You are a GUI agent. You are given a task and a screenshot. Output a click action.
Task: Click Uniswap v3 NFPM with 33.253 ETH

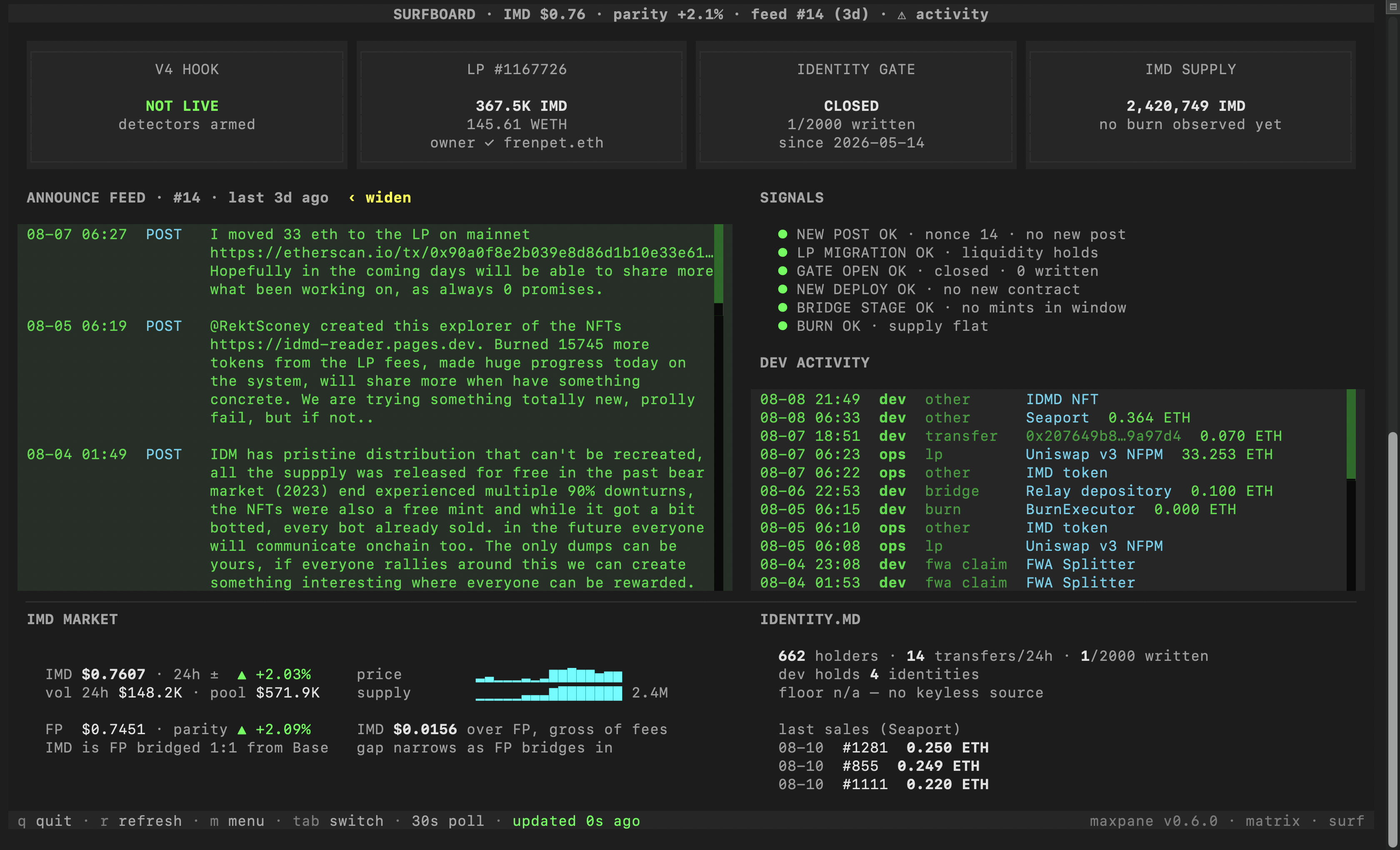point(1094,454)
